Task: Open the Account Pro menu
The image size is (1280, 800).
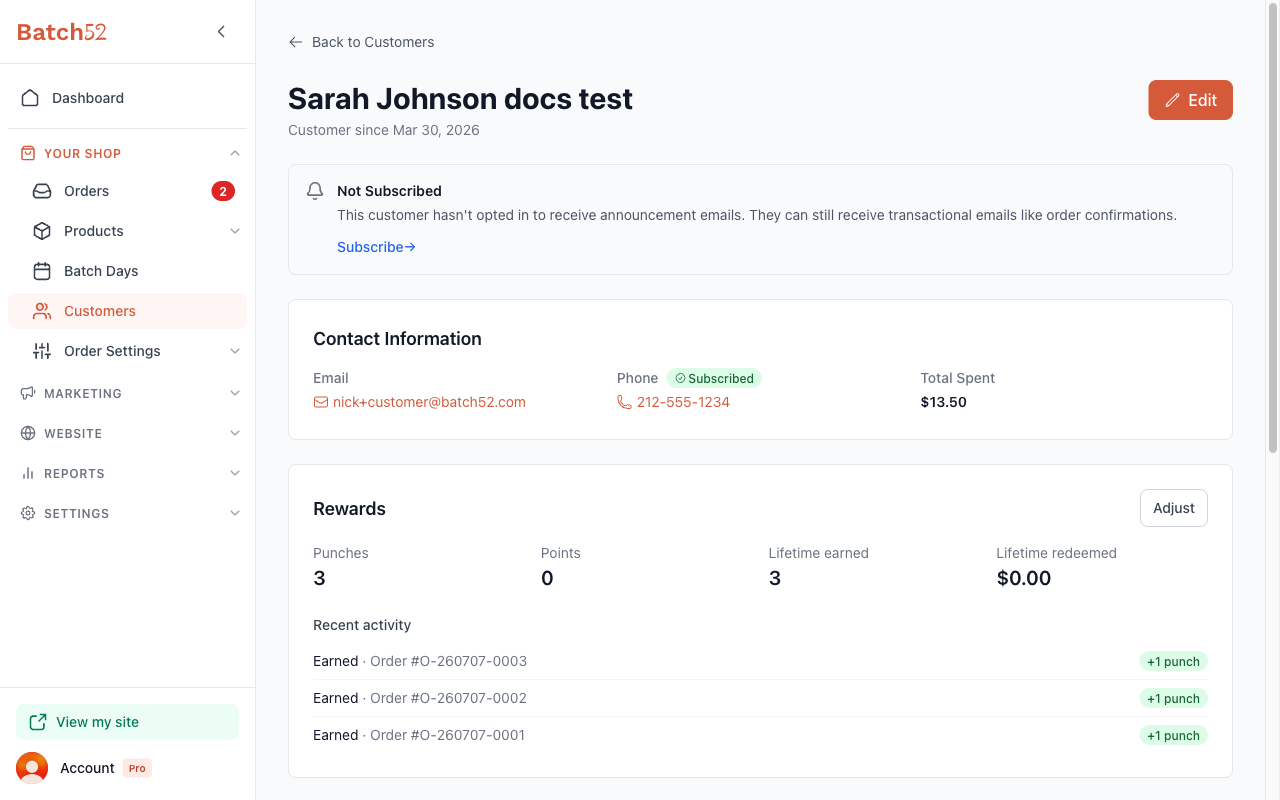Action: [127, 768]
